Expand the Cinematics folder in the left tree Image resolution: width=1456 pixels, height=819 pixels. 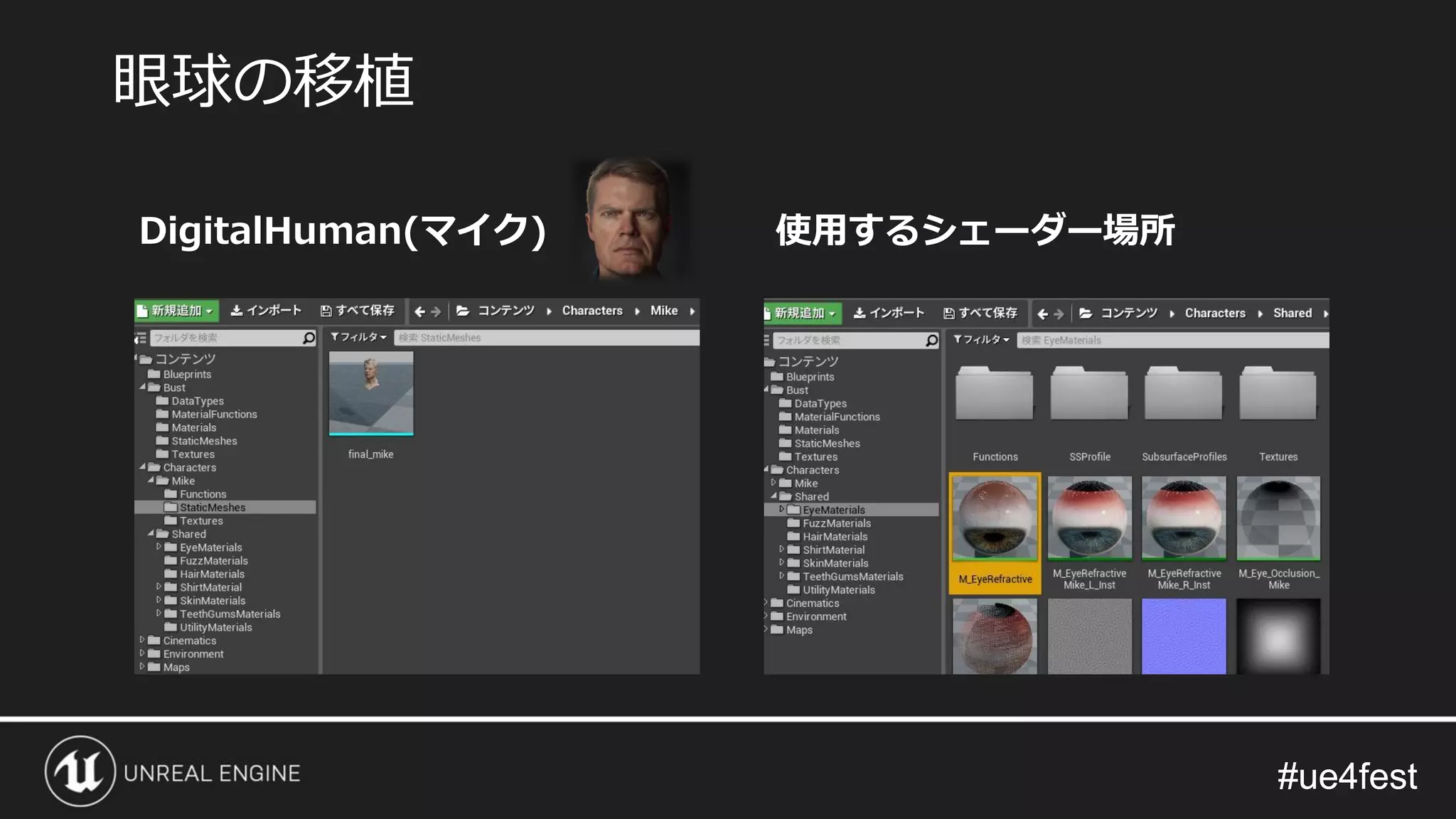tap(142, 640)
